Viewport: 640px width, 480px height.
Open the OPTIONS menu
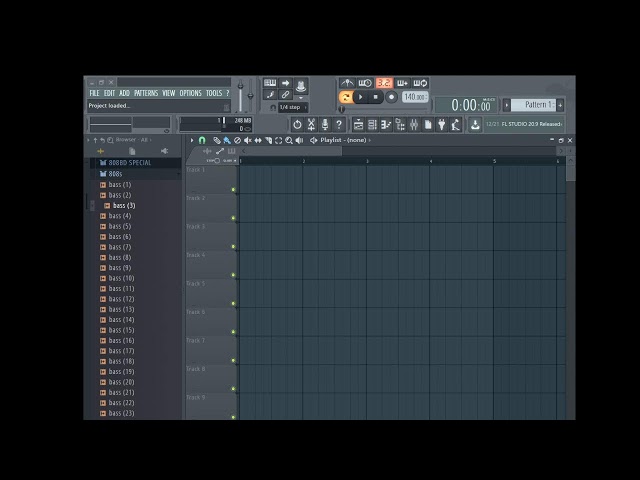coord(191,93)
